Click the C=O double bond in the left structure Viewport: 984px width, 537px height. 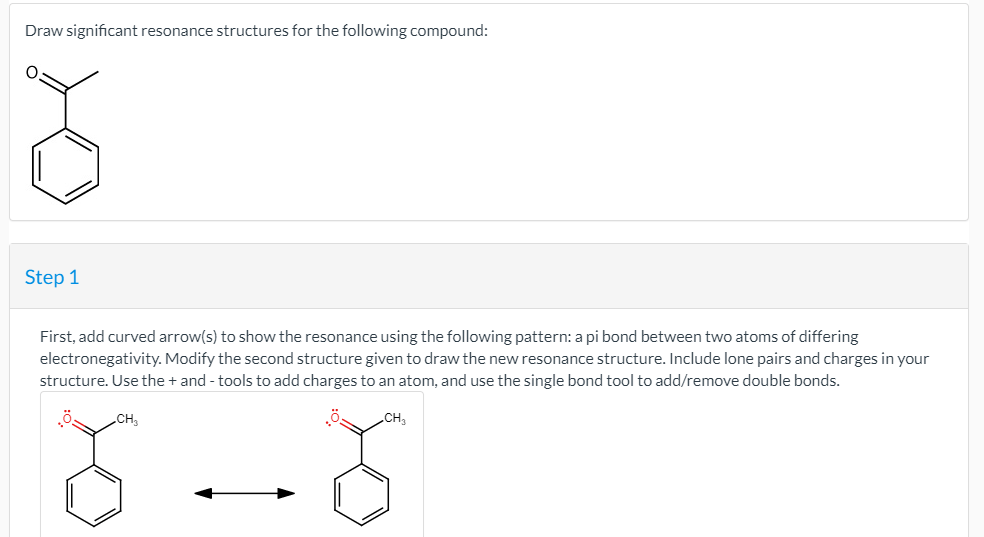coord(83,427)
